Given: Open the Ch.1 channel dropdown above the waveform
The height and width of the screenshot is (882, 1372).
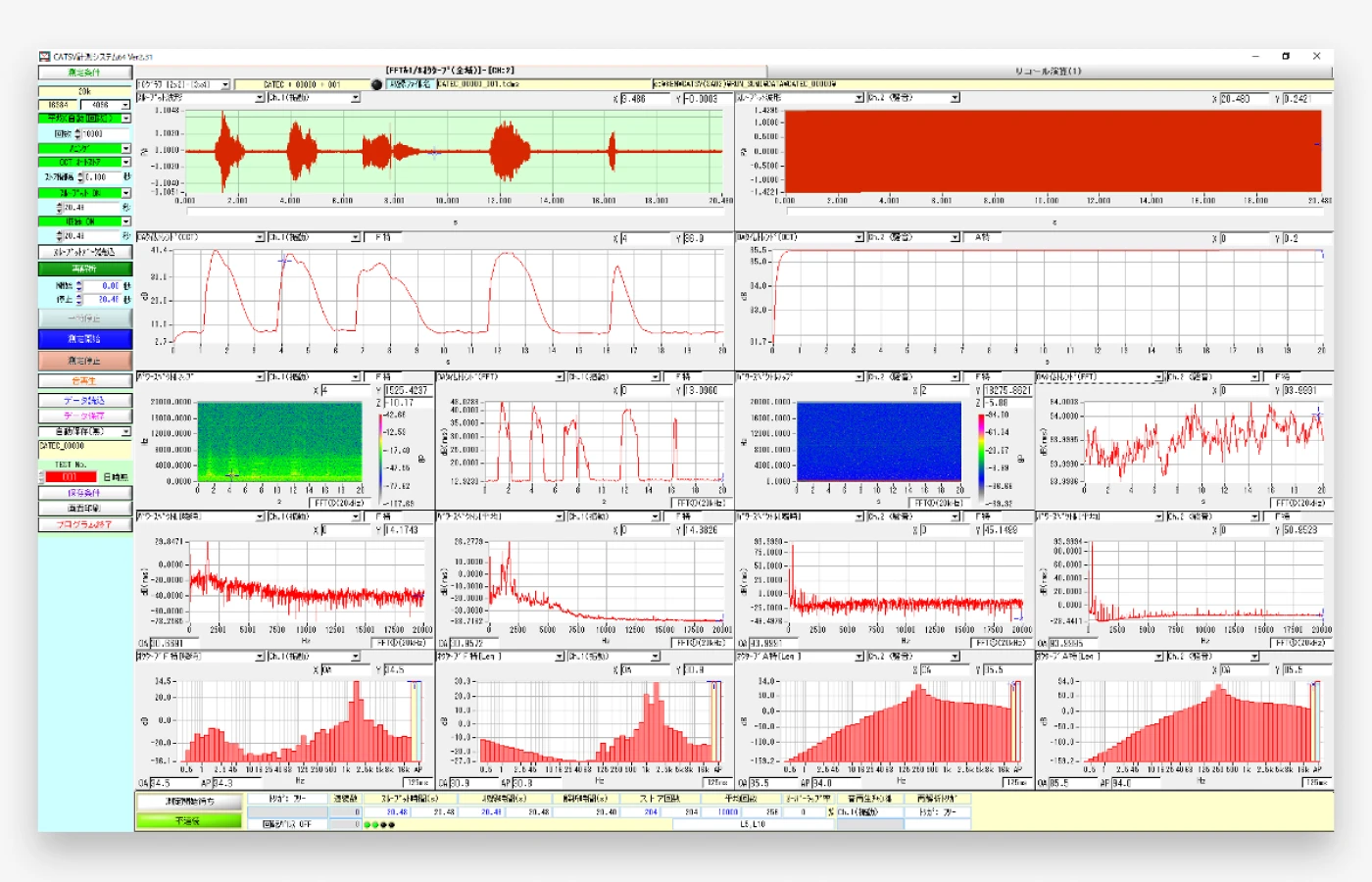Looking at the screenshot, I should [355, 98].
